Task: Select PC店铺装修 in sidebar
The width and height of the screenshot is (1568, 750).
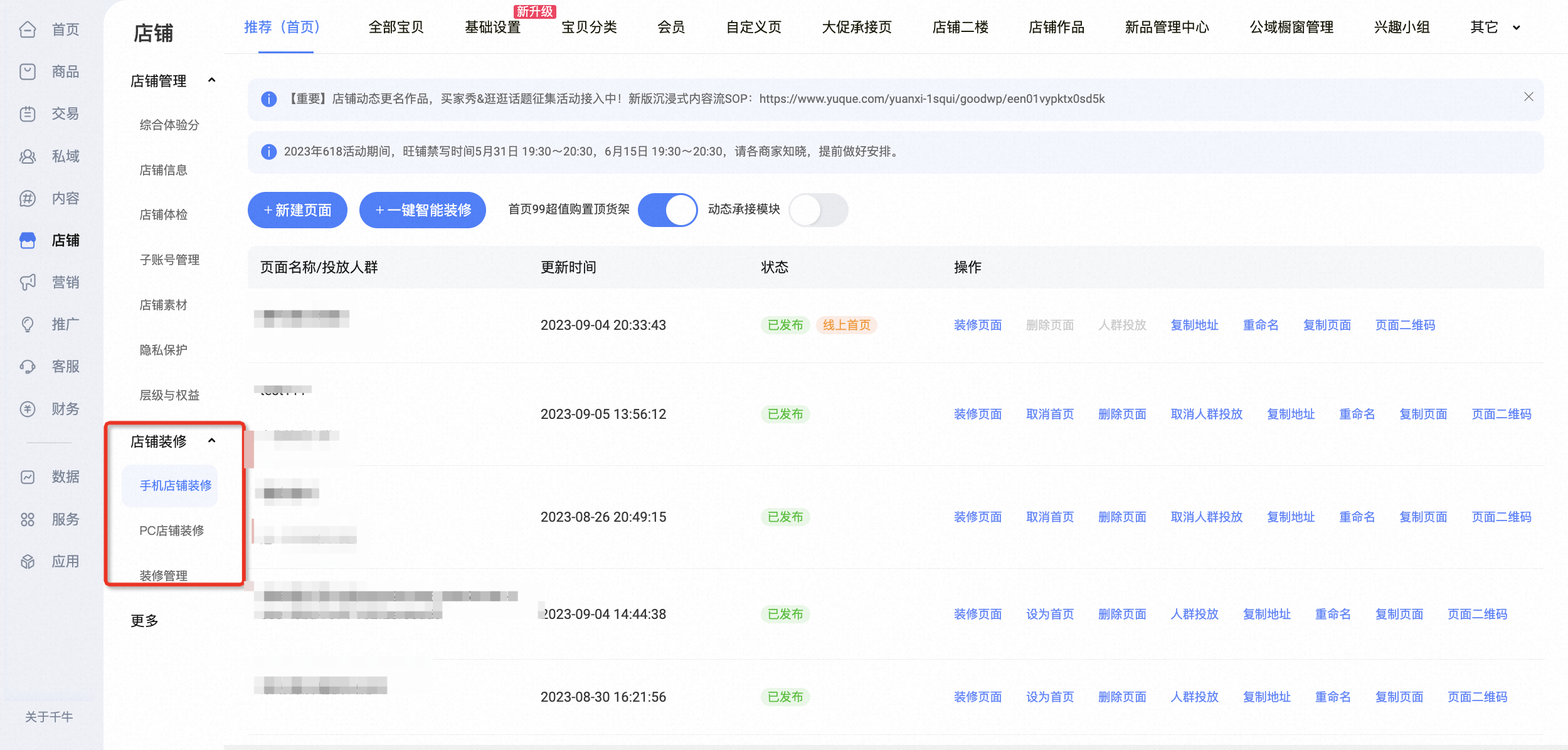Action: tap(172, 531)
